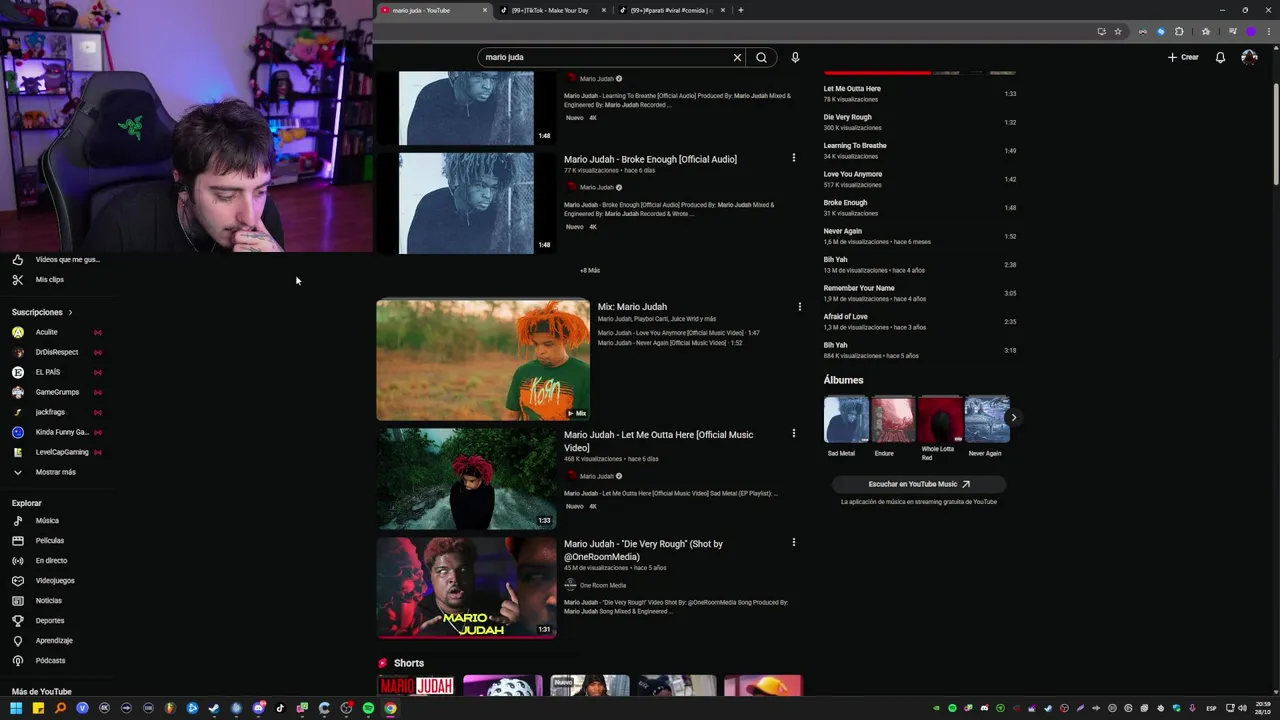The height and width of the screenshot is (720, 1280).
Task: Clear the search box with the X icon
Action: (x=737, y=57)
